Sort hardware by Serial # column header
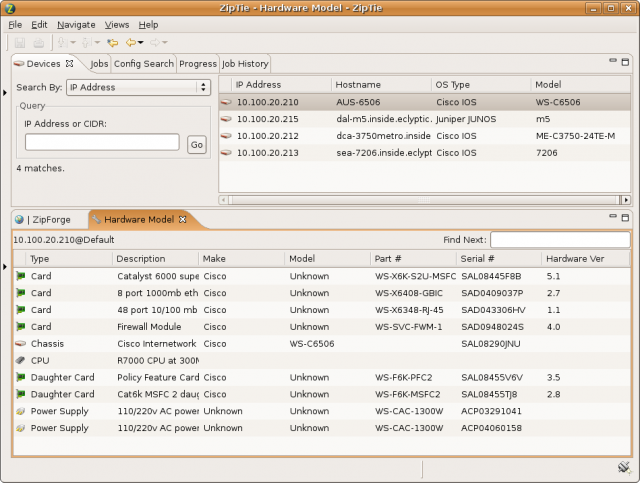The width and height of the screenshot is (640, 483). 498,259
